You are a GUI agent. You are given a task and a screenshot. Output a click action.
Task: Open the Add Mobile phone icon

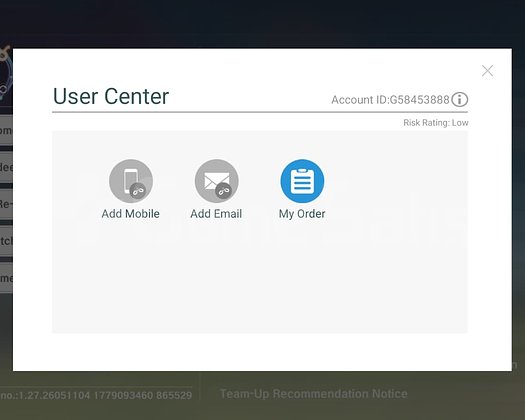point(131,181)
